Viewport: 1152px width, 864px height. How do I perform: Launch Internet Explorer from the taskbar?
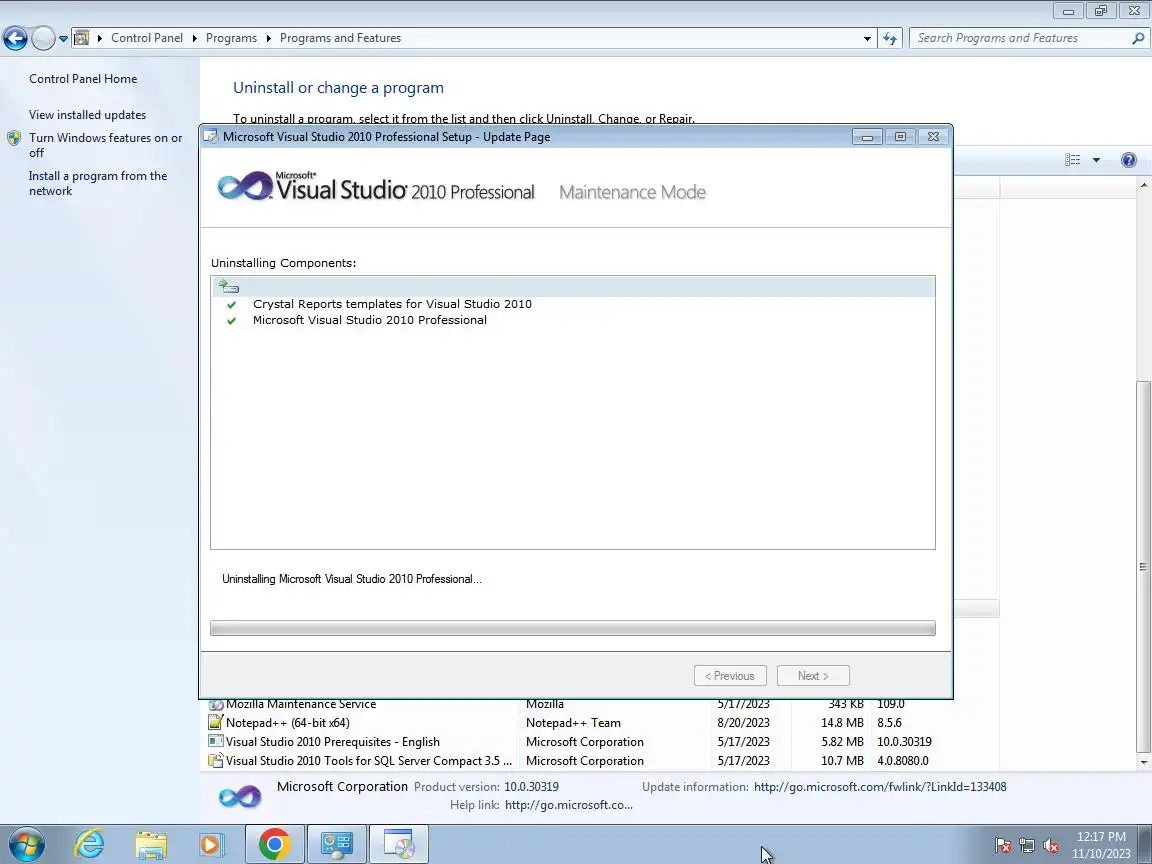click(89, 844)
